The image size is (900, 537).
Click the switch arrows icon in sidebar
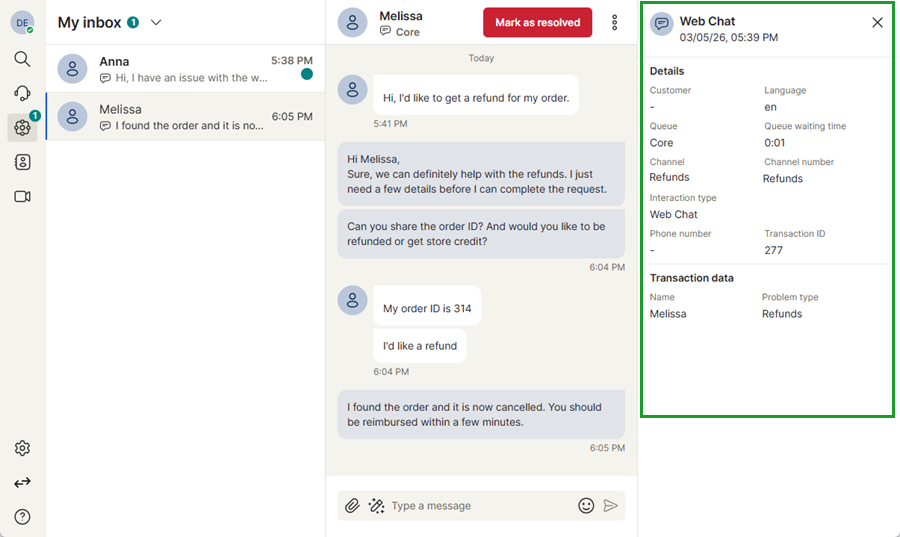pos(22,483)
